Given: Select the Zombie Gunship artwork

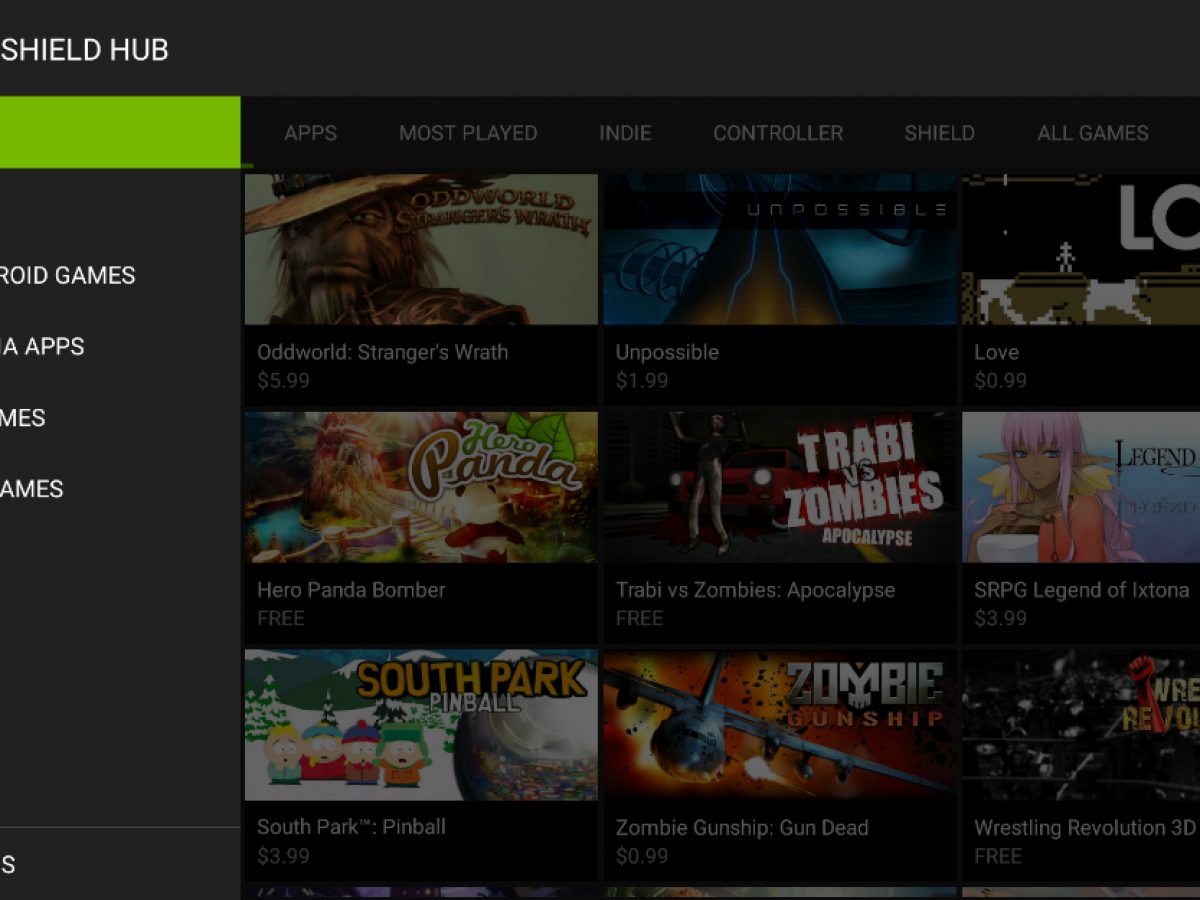Looking at the screenshot, I should coord(780,725).
